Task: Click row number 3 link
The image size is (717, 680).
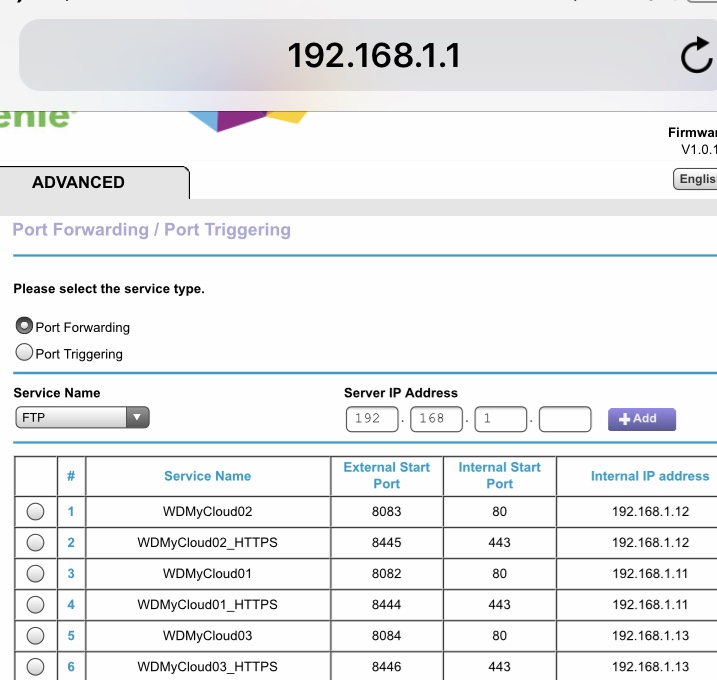Action: tap(71, 573)
